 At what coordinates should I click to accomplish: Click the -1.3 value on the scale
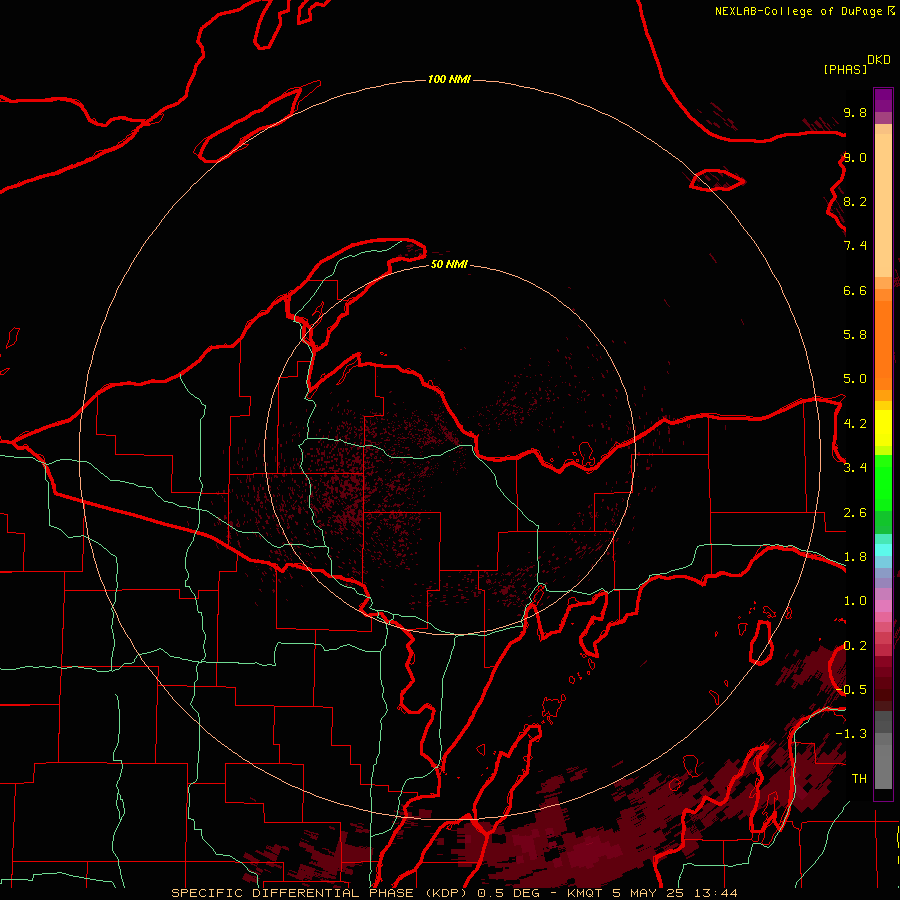(851, 734)
